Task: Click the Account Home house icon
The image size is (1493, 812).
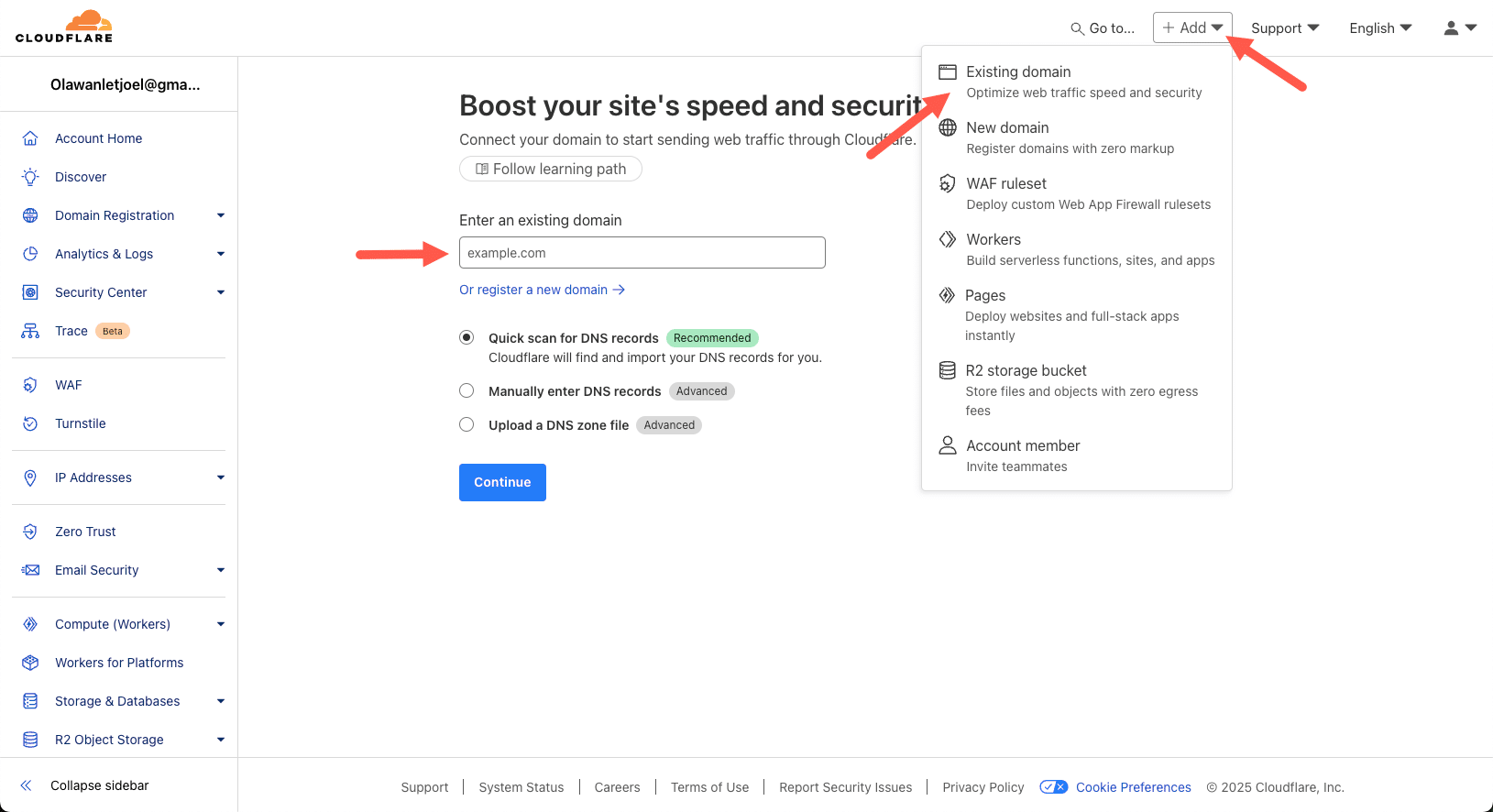Action: pyautogui.click(x=30, y=138)
